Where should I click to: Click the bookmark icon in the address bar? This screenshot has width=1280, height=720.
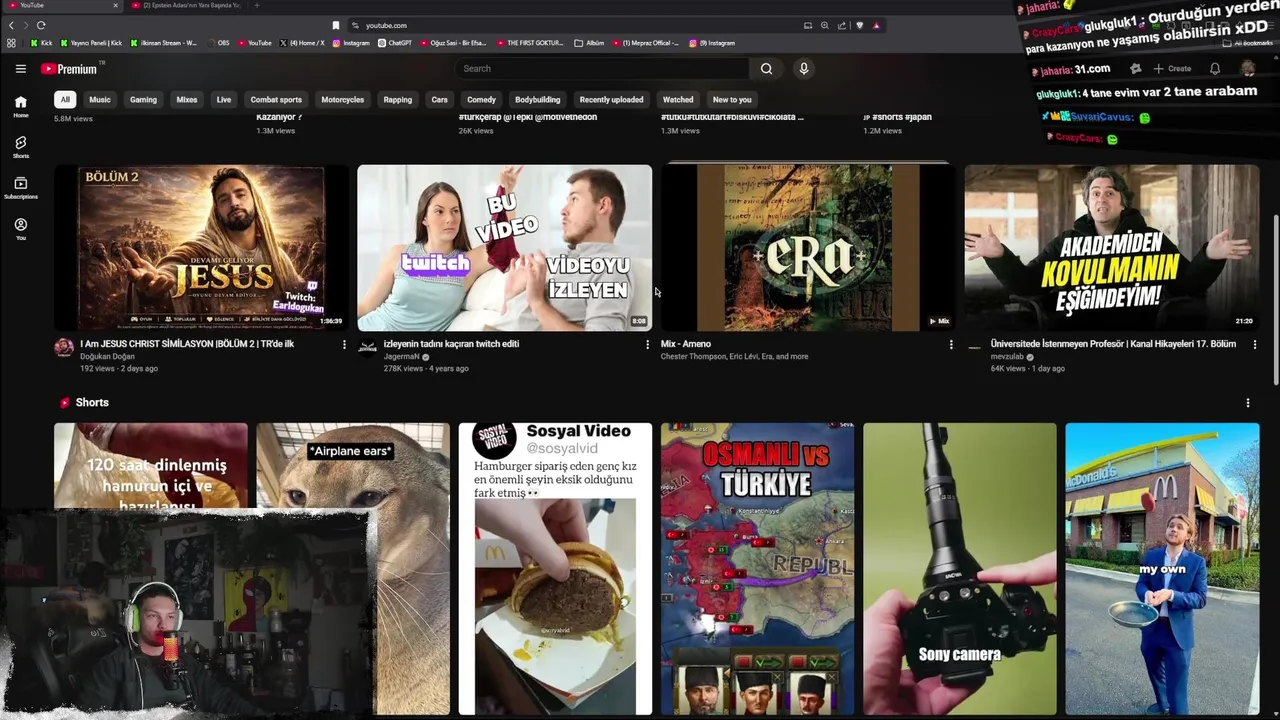click(335, 25)
